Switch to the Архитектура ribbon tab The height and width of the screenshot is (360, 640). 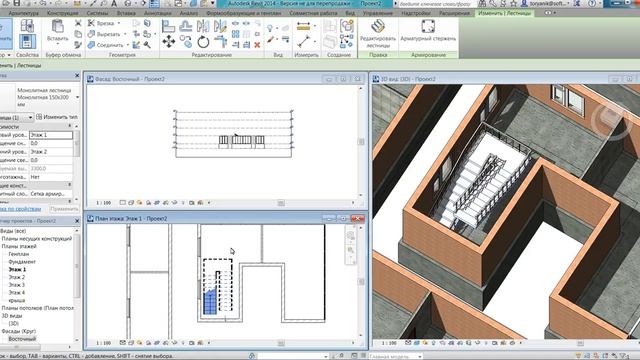24,13
